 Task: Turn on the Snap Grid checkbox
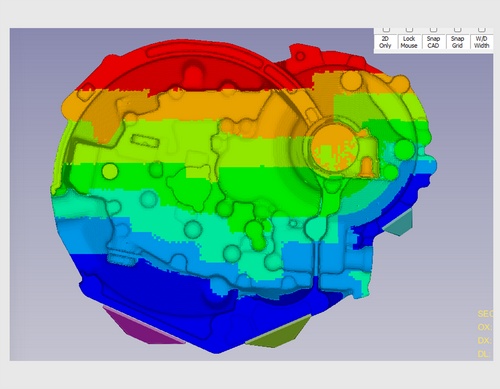(x=457, y=30)
